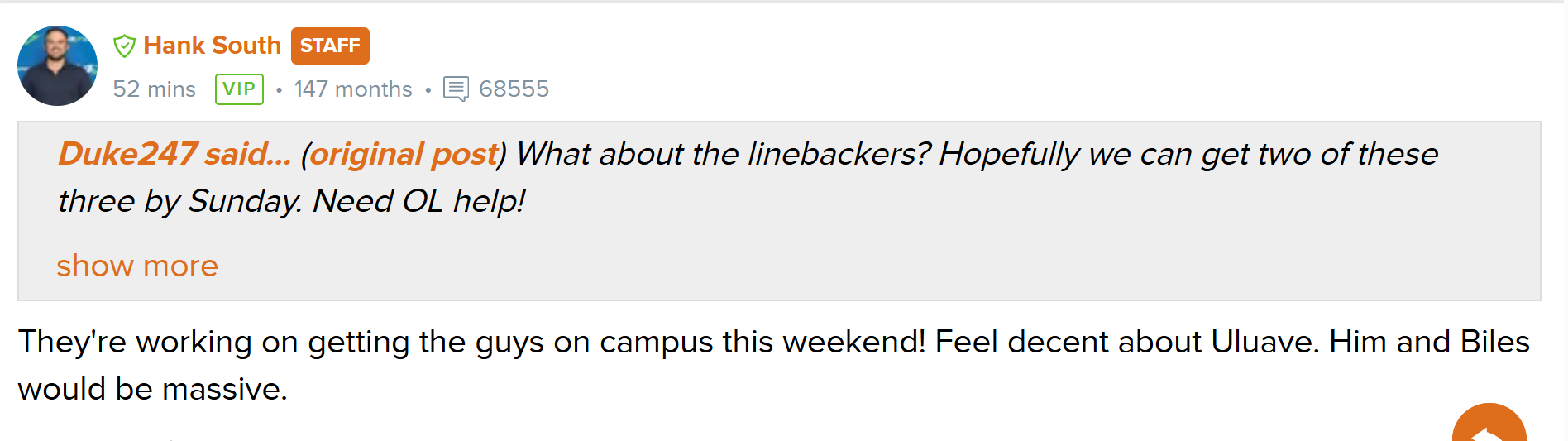This screenshot has width=1568, height=441.
Task: Open the Duke247 said… link
Action: click(x=174, y=154)
